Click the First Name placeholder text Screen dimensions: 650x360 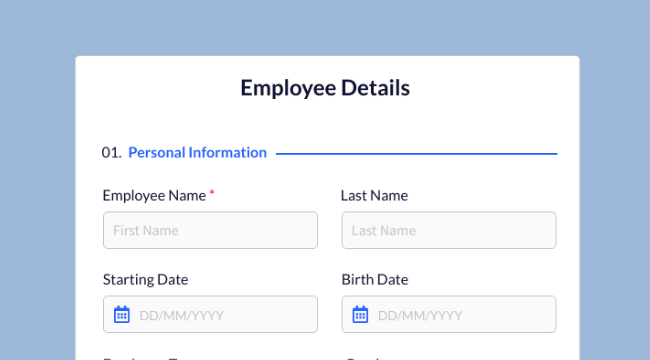(146, 231)
